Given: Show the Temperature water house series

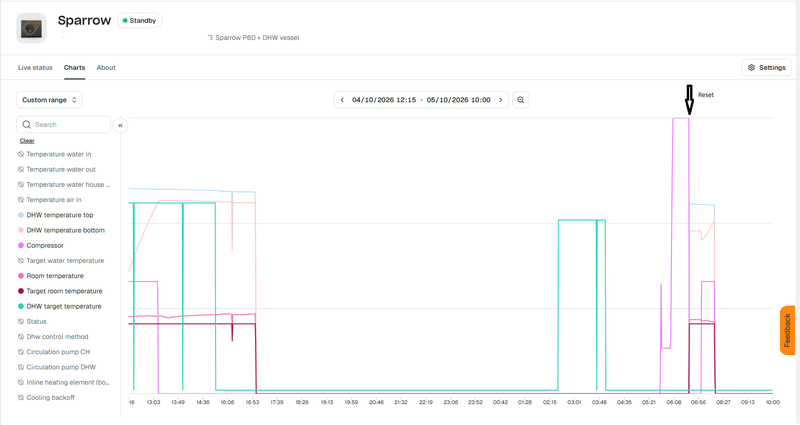Looking at the screenshot, I should tap(64, 185).
